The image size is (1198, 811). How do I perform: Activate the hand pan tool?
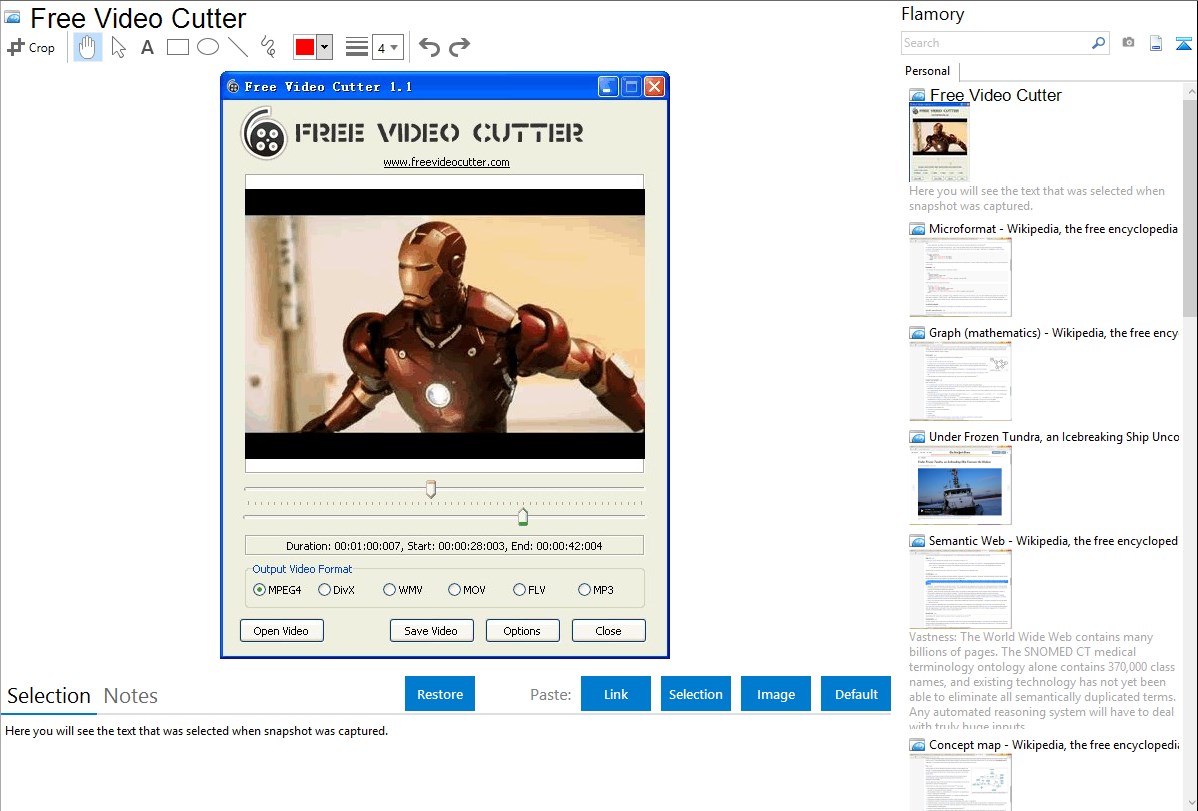pos(88,47)
